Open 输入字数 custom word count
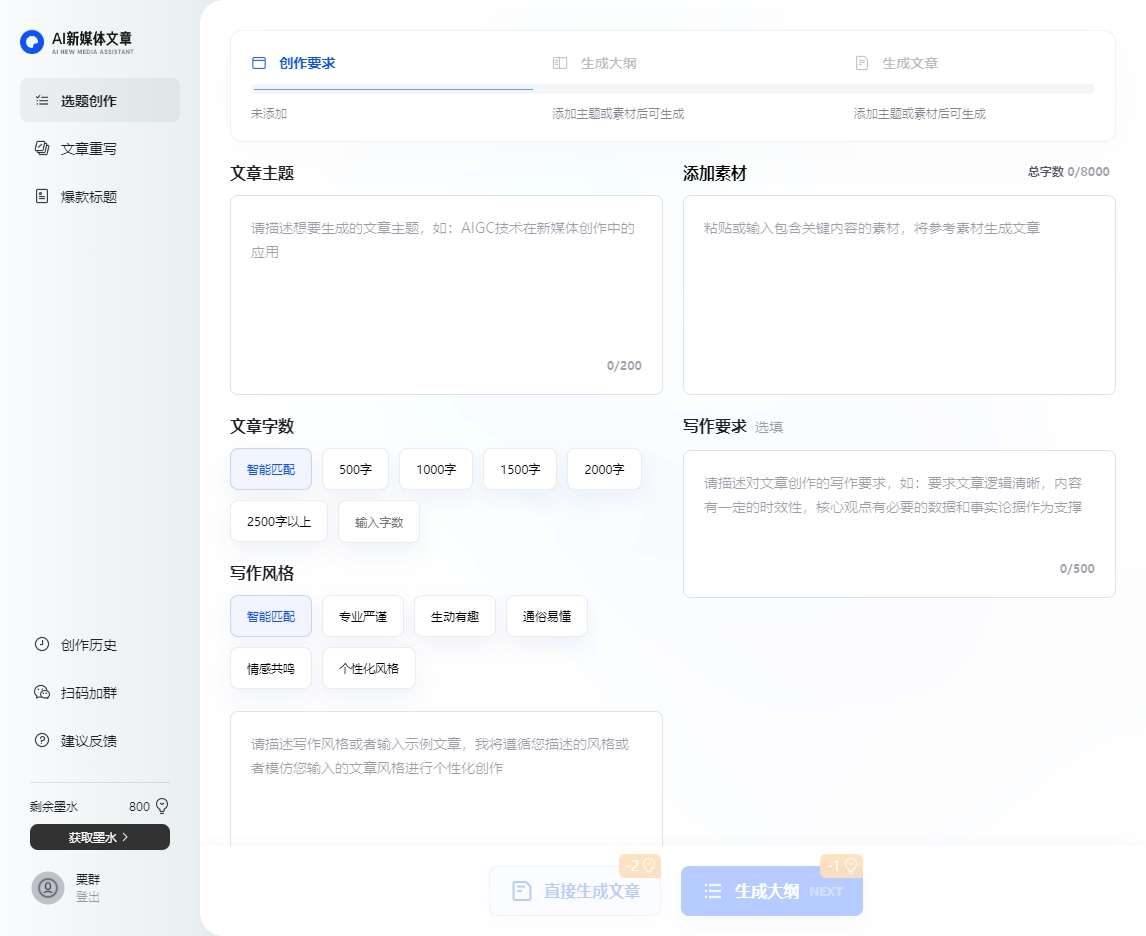Screen dimensions: 1146x936 (x=378, y=521)
